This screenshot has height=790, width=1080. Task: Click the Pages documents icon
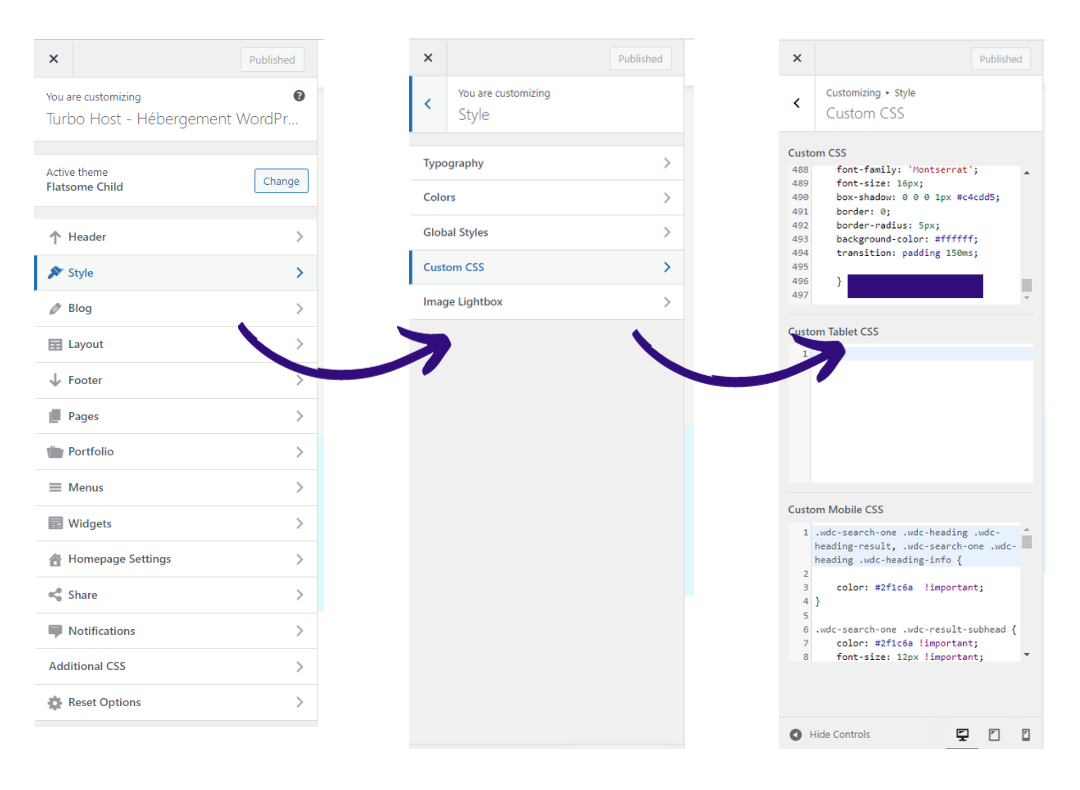click(x=55, y=416)
